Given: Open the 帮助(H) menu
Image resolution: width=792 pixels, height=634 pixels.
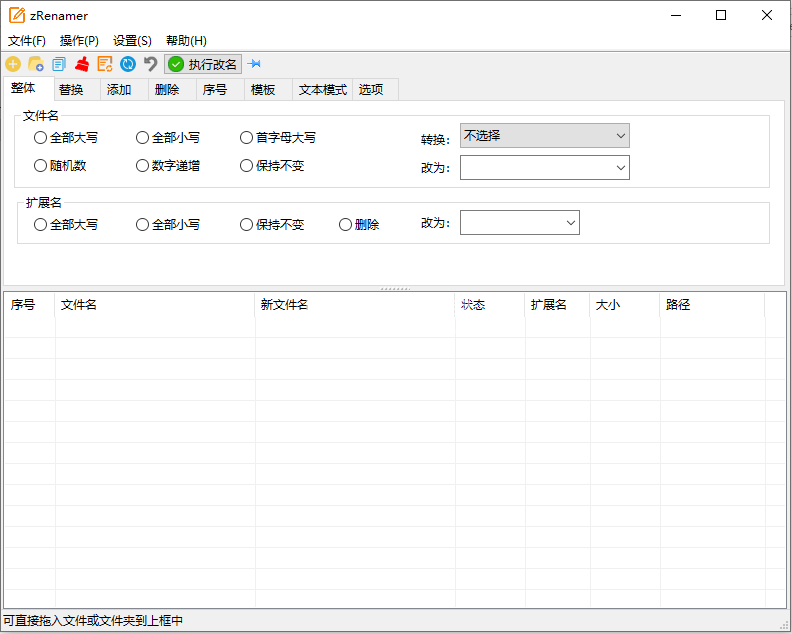Looking at the screenshot, I should (x=186, y=40).
